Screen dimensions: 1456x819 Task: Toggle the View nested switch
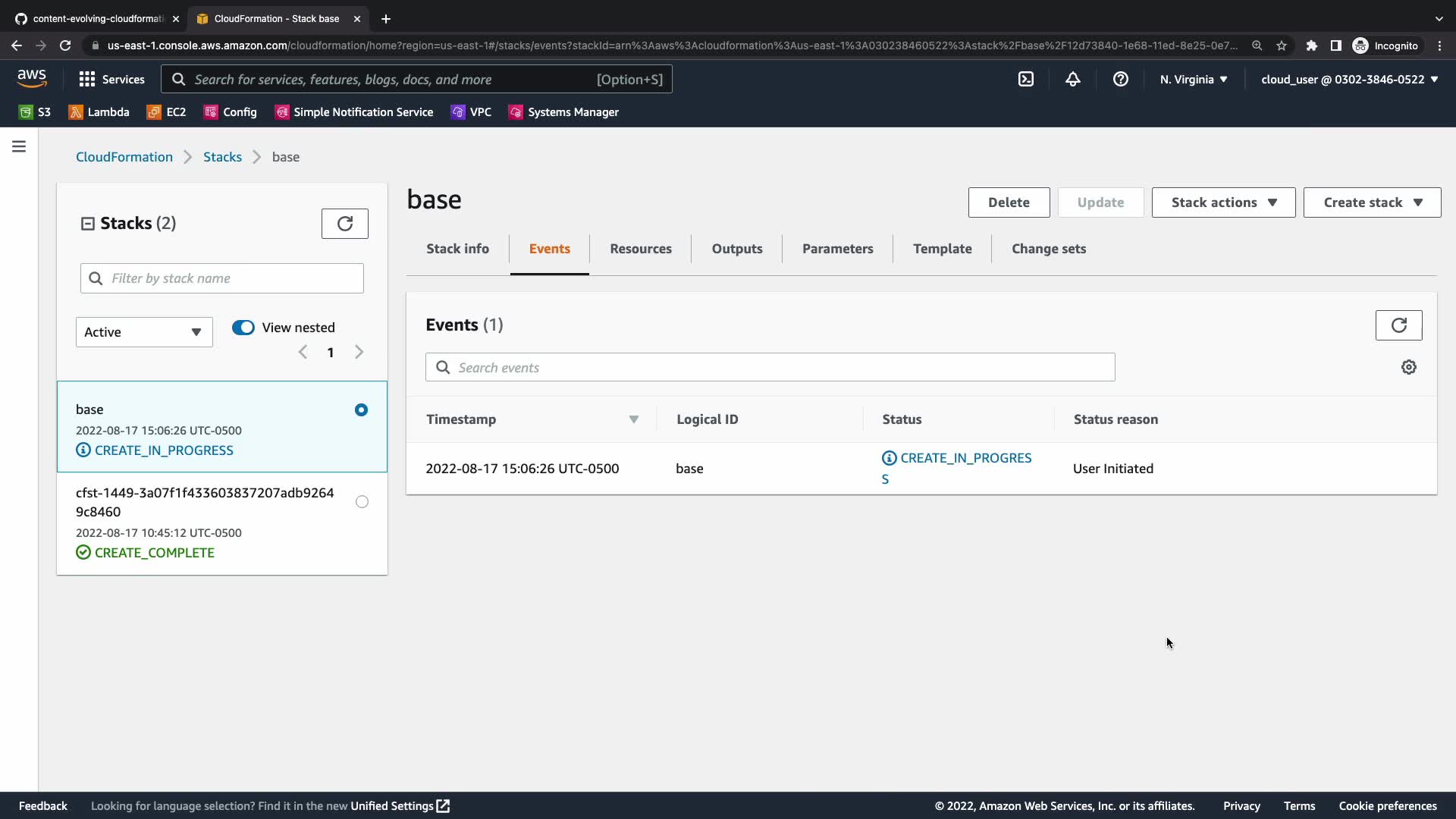coord(243,328)
